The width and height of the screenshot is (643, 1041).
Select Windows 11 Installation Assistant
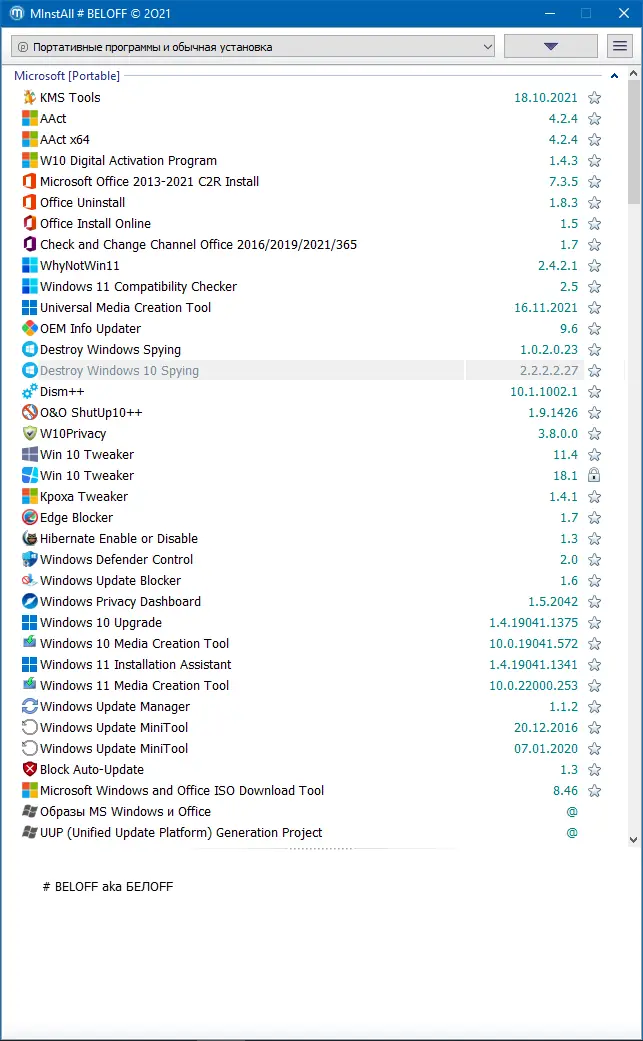pos(135,665)
